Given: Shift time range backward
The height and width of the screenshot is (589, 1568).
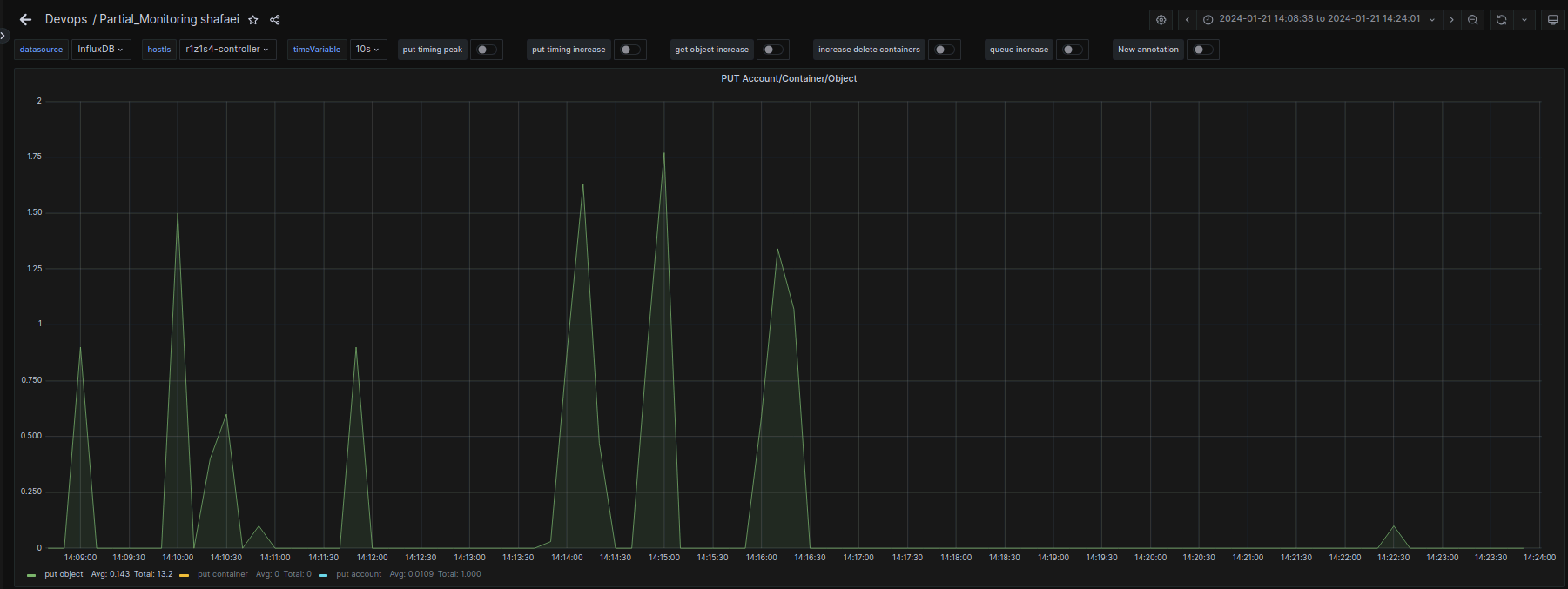Looking at the screenshot, I should coord(1187,19).
